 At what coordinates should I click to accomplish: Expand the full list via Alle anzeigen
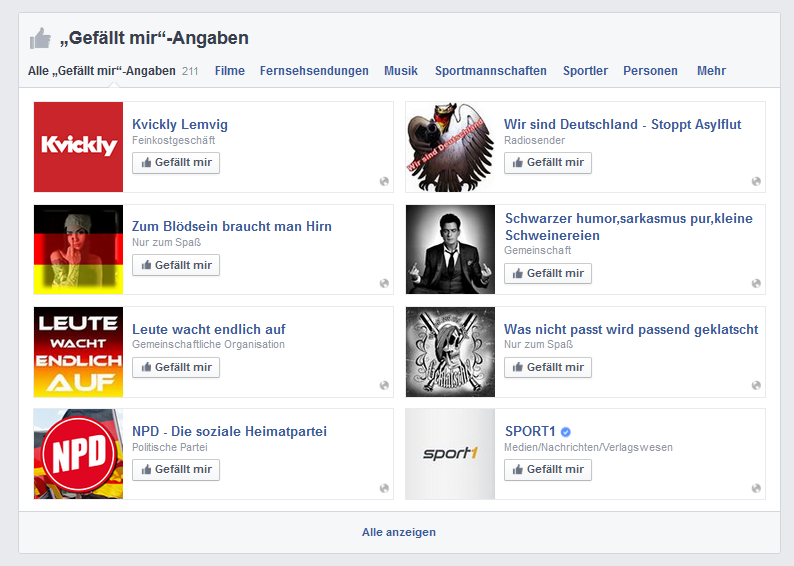click(398, 532)
